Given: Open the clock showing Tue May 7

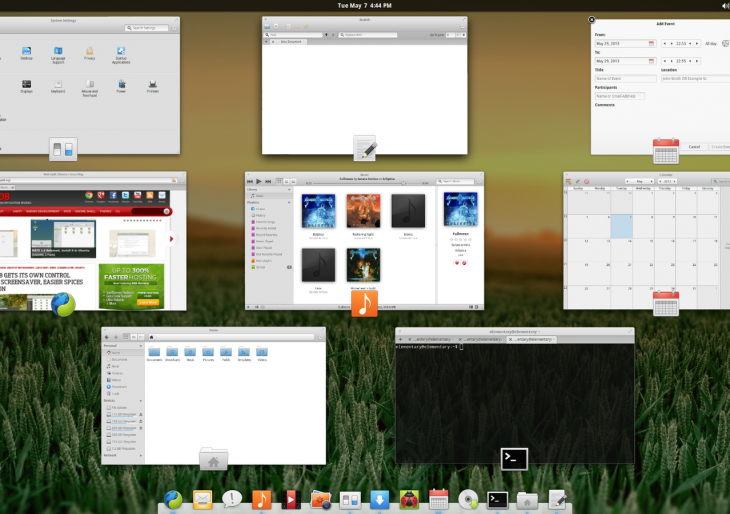Looking at the screenshot, I should (x=364, y=6).
